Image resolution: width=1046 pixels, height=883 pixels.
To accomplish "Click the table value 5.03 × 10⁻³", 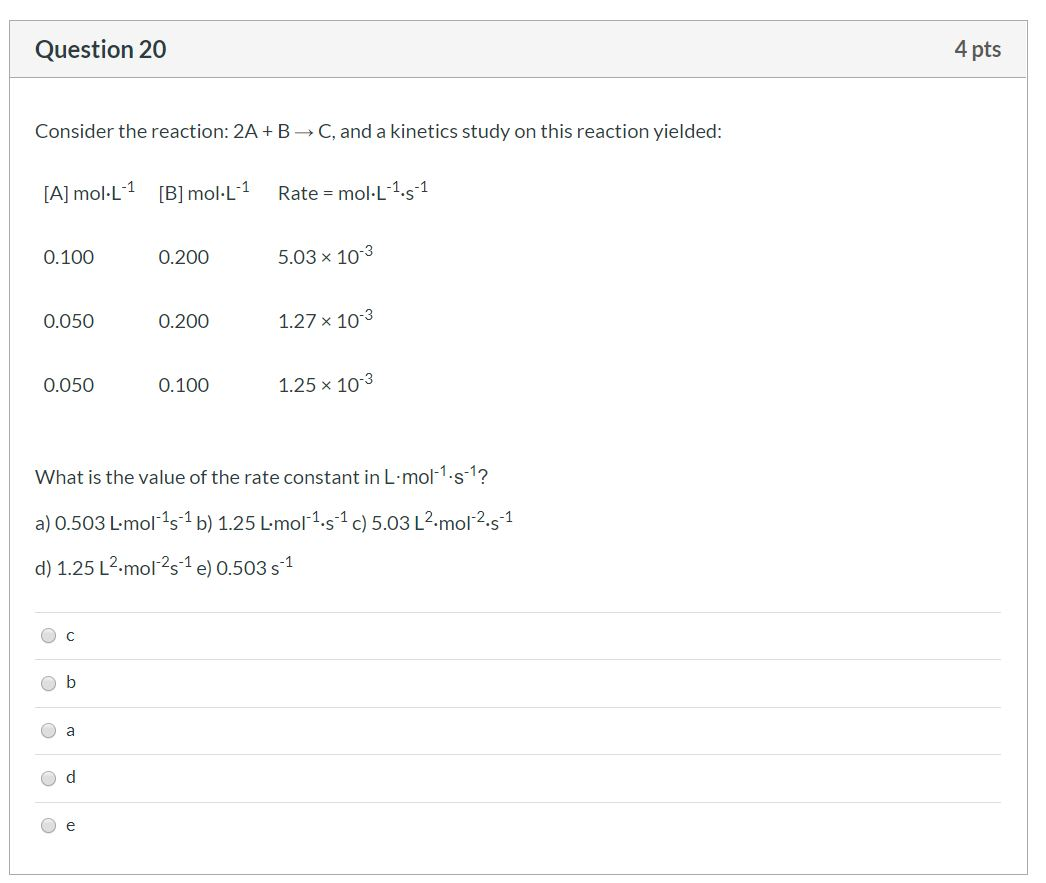I will point(324,256).
